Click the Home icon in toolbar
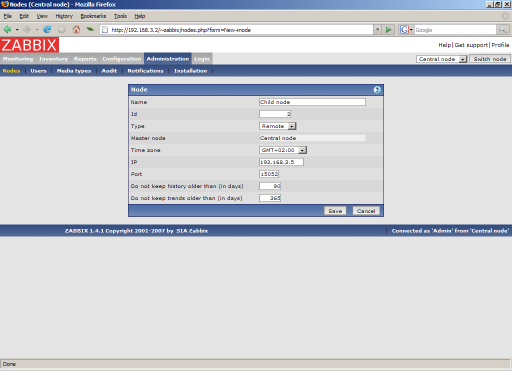Image resolution: width=512 pixels, height=371 pixels. click(76, 30)
